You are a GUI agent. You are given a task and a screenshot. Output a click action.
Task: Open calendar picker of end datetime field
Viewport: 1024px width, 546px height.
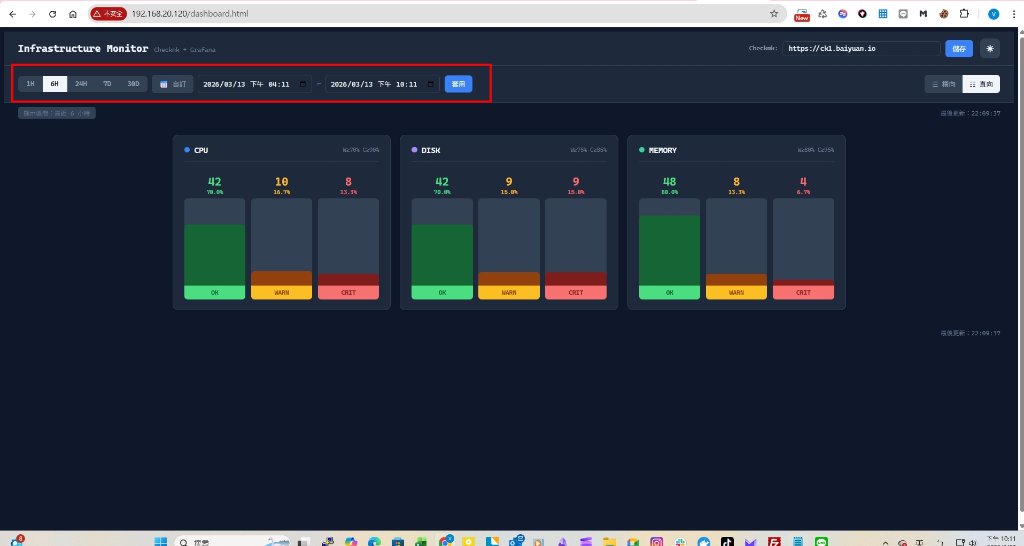click(x=430, y=84)
